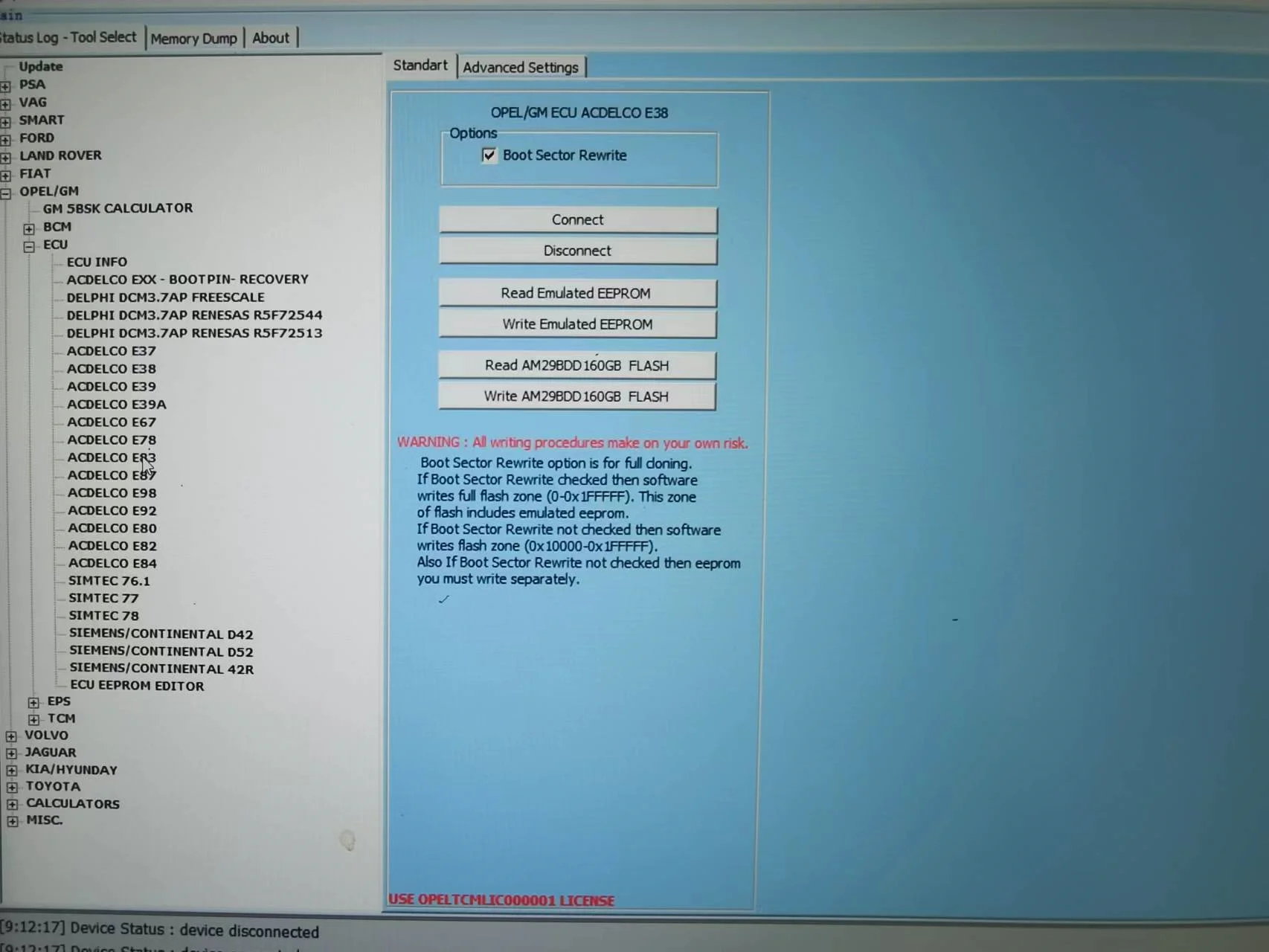This screenshot has height=952, width=1269.
Task: Expand the CALCULATORS node
Action: [10, 803]
